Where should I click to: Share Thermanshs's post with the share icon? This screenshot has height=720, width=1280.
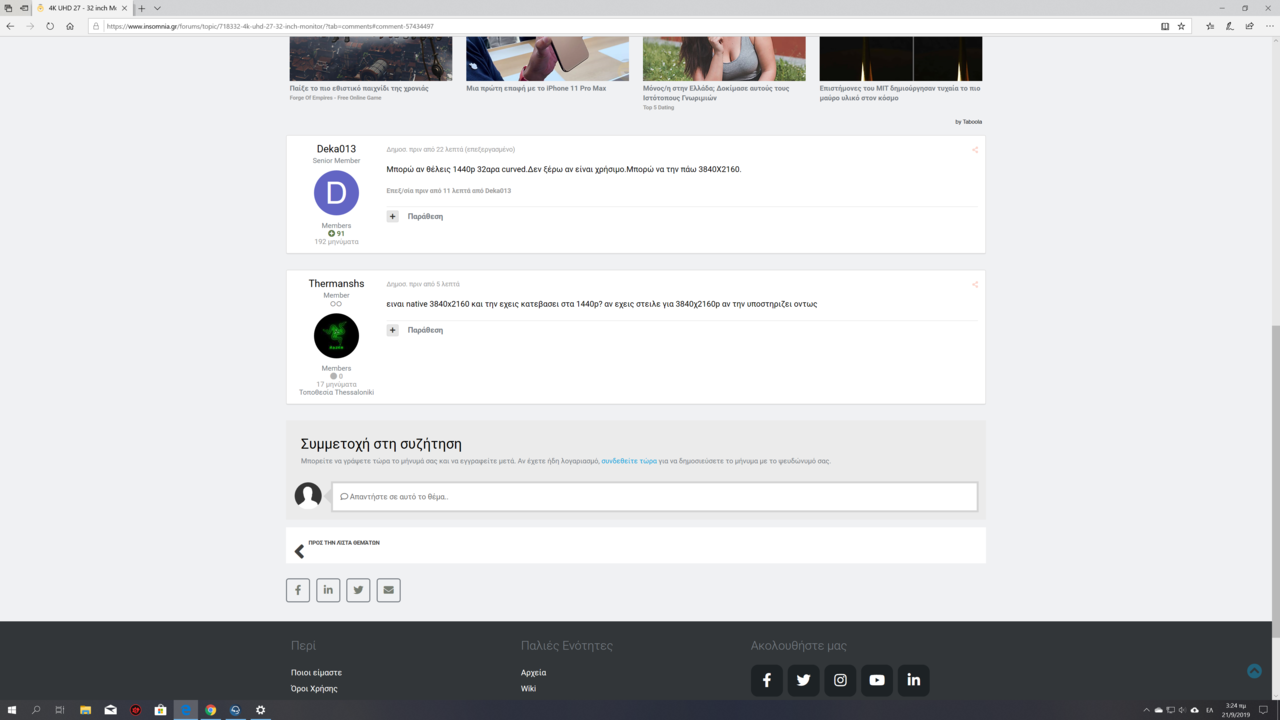(x=975, y=284)
